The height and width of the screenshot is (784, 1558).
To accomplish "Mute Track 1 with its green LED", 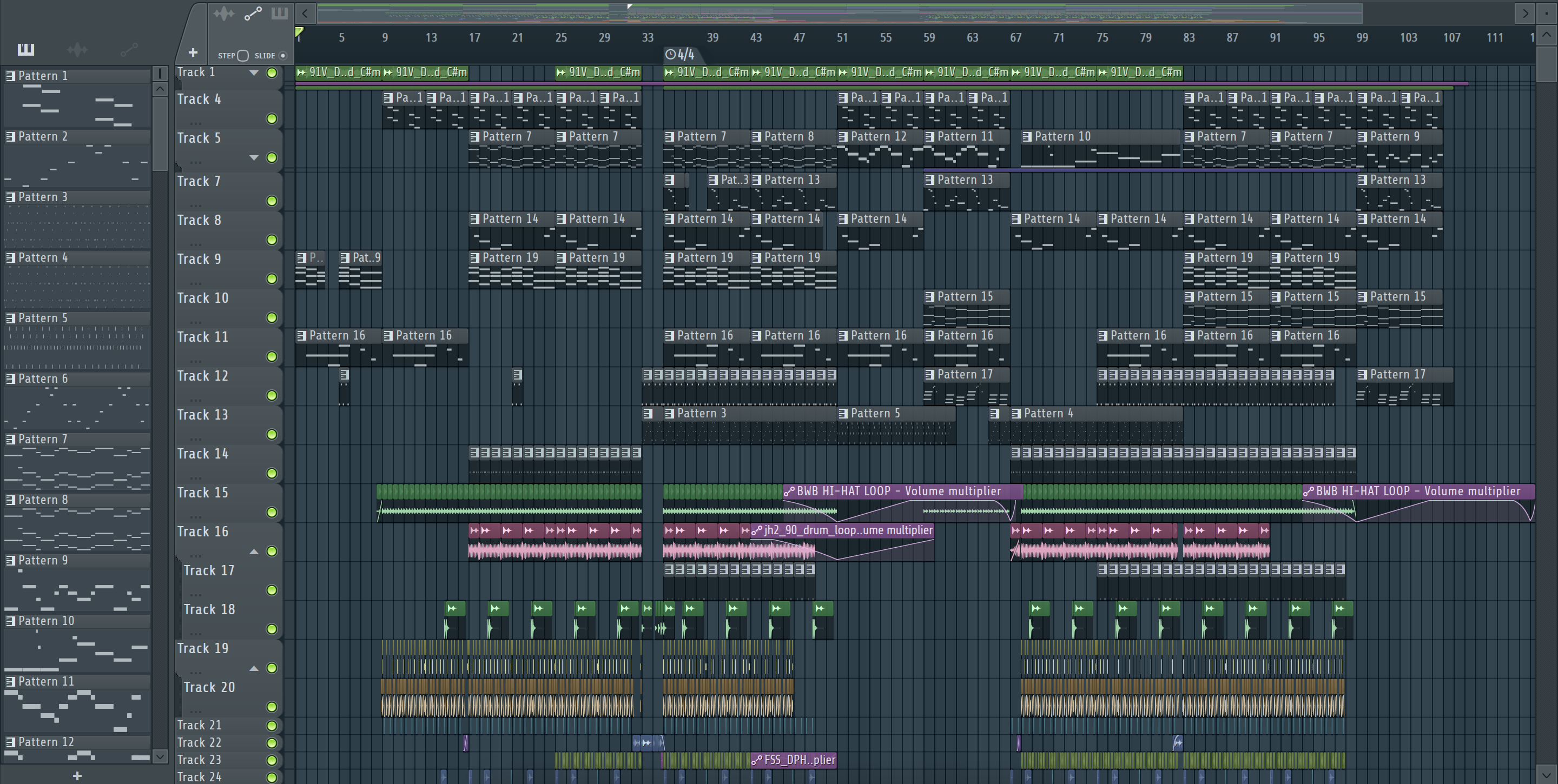I will [x=272, y=72].
